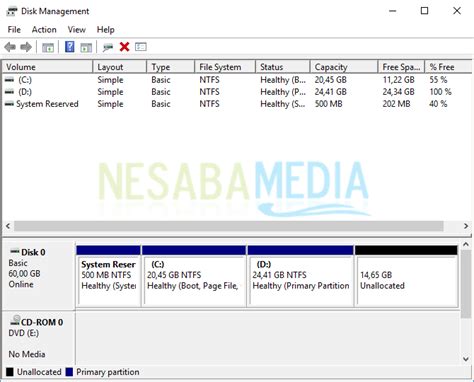Image resolution: width=474 pixels, height=382 pixels.
Task: Click the disk pane scroll up arrow
Action: coord(466,244)
